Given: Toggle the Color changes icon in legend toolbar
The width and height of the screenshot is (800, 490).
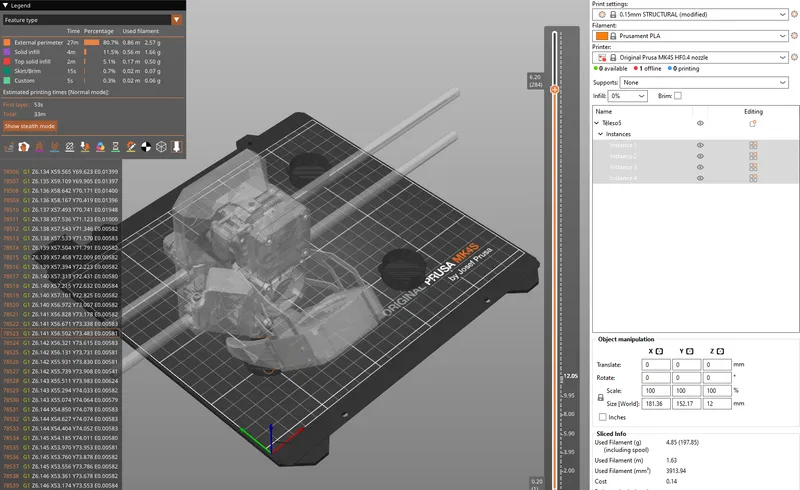Looking at the screenshot, I should [101, 147].
